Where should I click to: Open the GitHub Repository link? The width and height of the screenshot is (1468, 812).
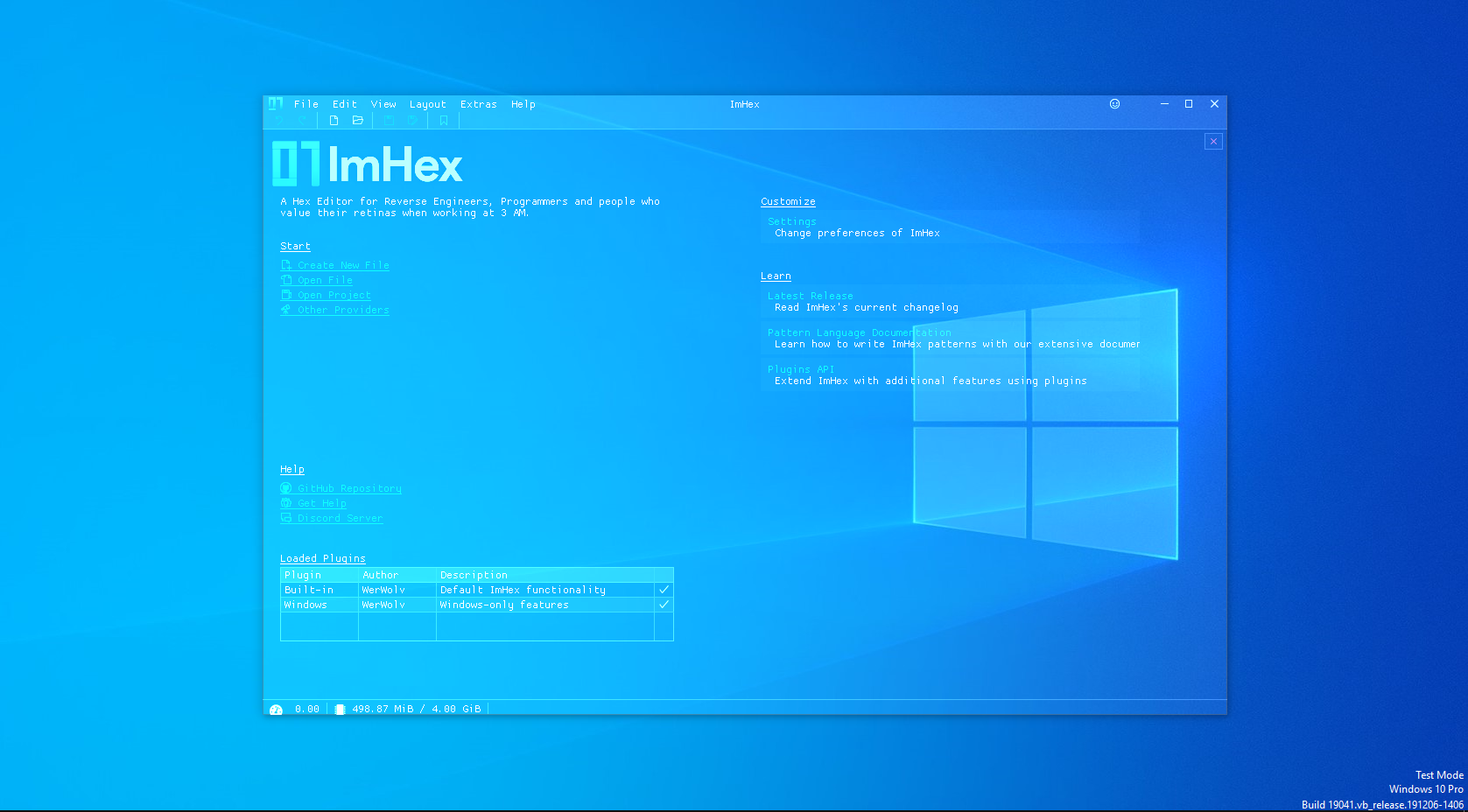pyautogui.click(x=348, y=488)
